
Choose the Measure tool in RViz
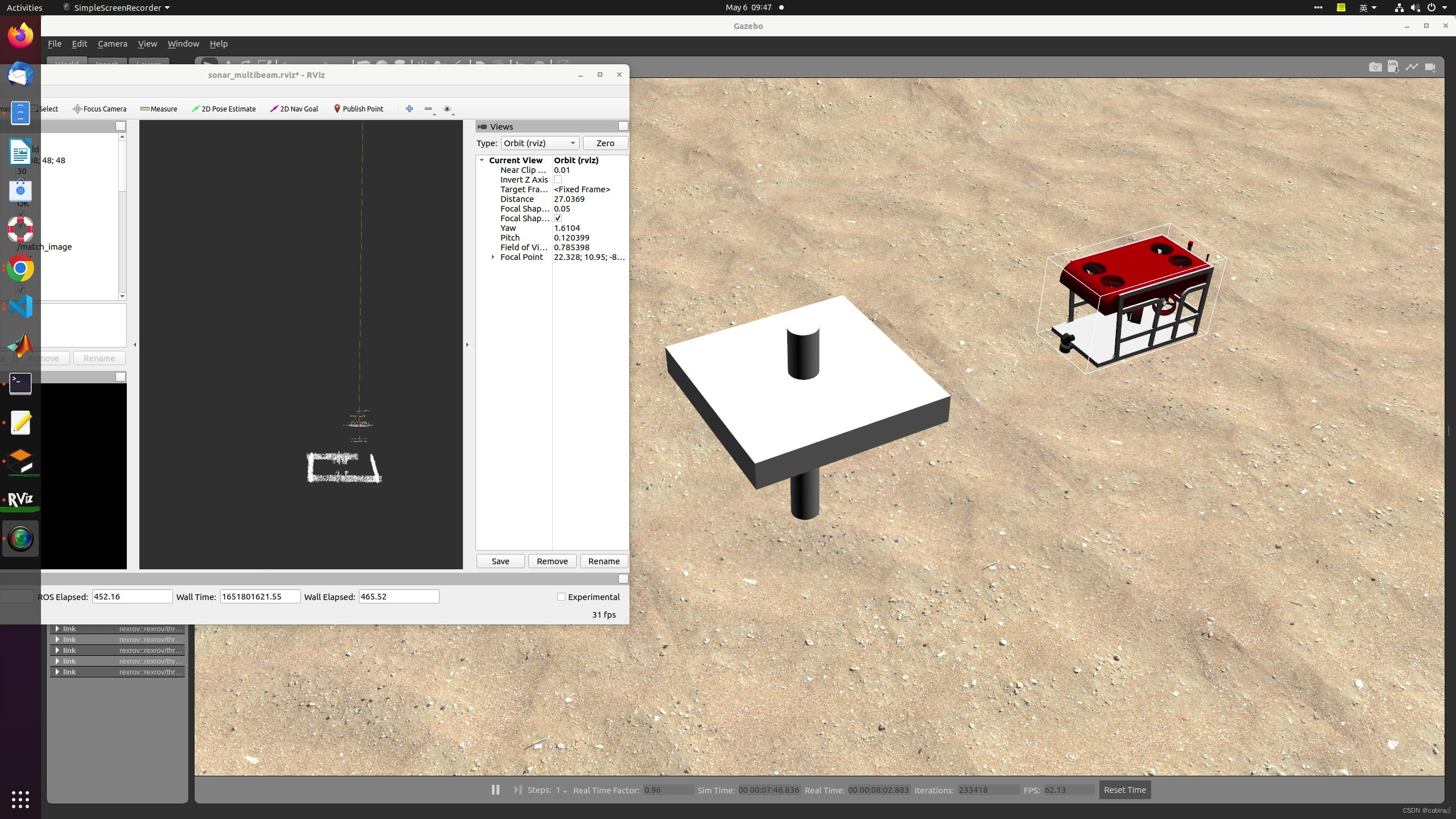point(159,109)
